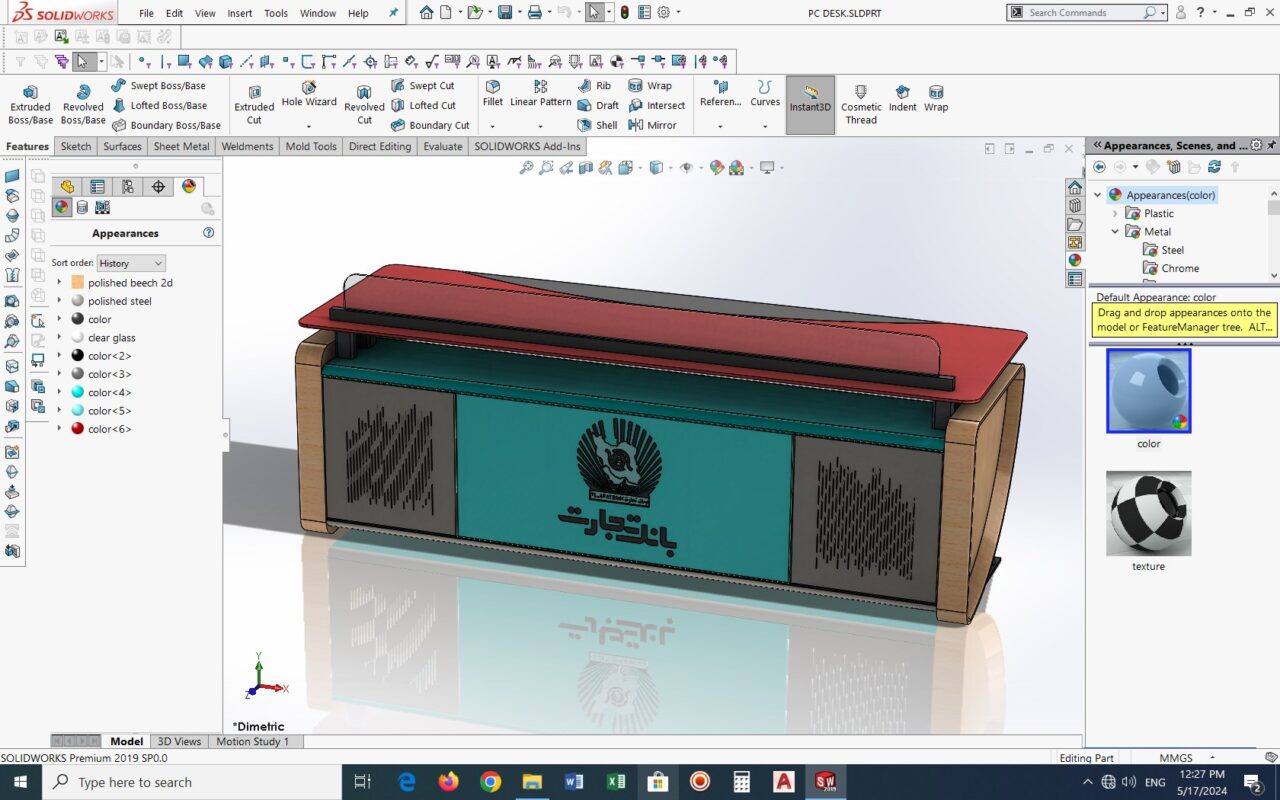Image resolution: width=1280 pixels, height=800 pixels.
Task: Select the Extruded Cut tool
Action: pyautogui.click(x=254, y=104)
